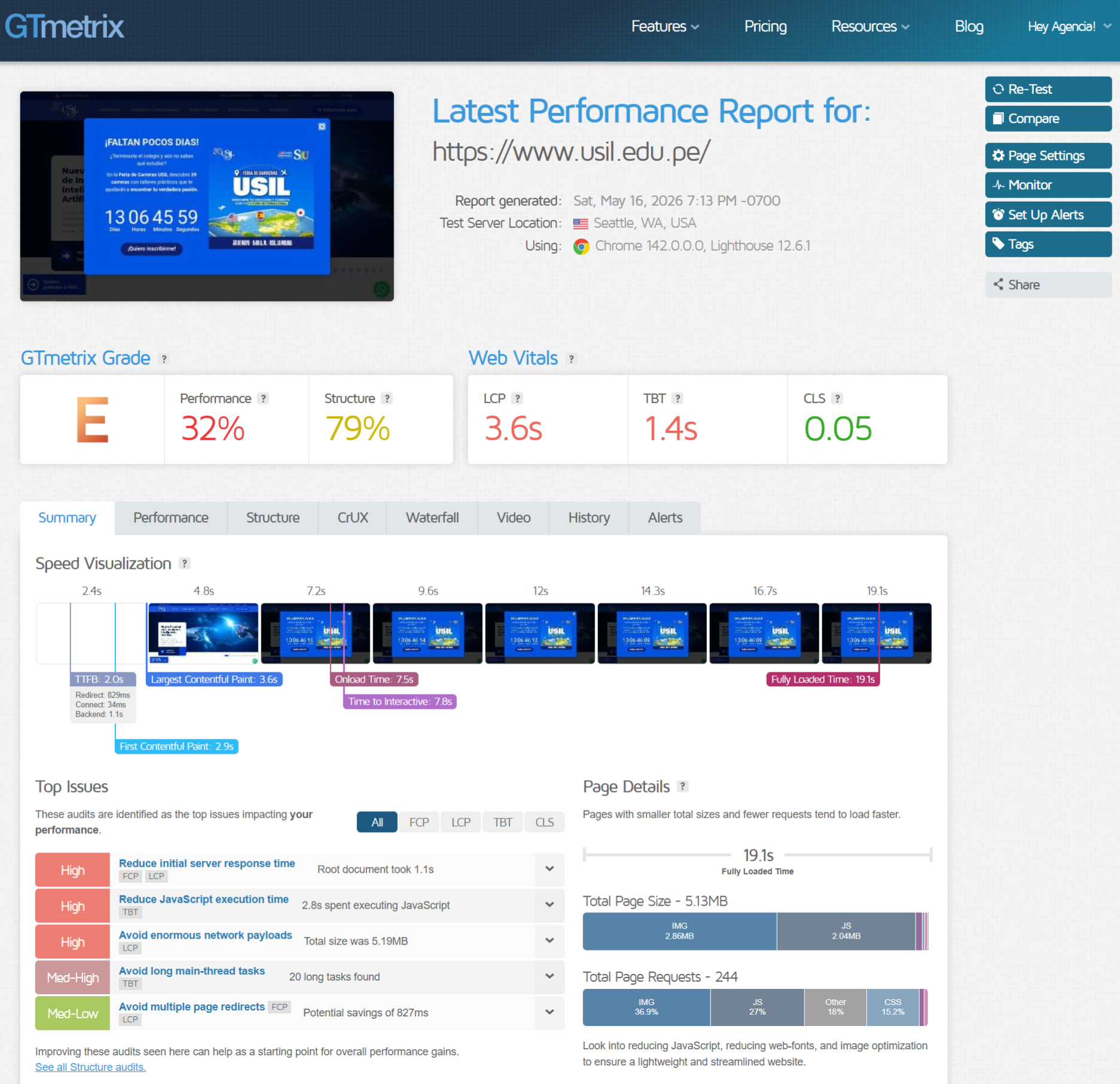Click the Chrome browser icon
This screenshot has width=1120, height=1084.
[x=581, y=246]
